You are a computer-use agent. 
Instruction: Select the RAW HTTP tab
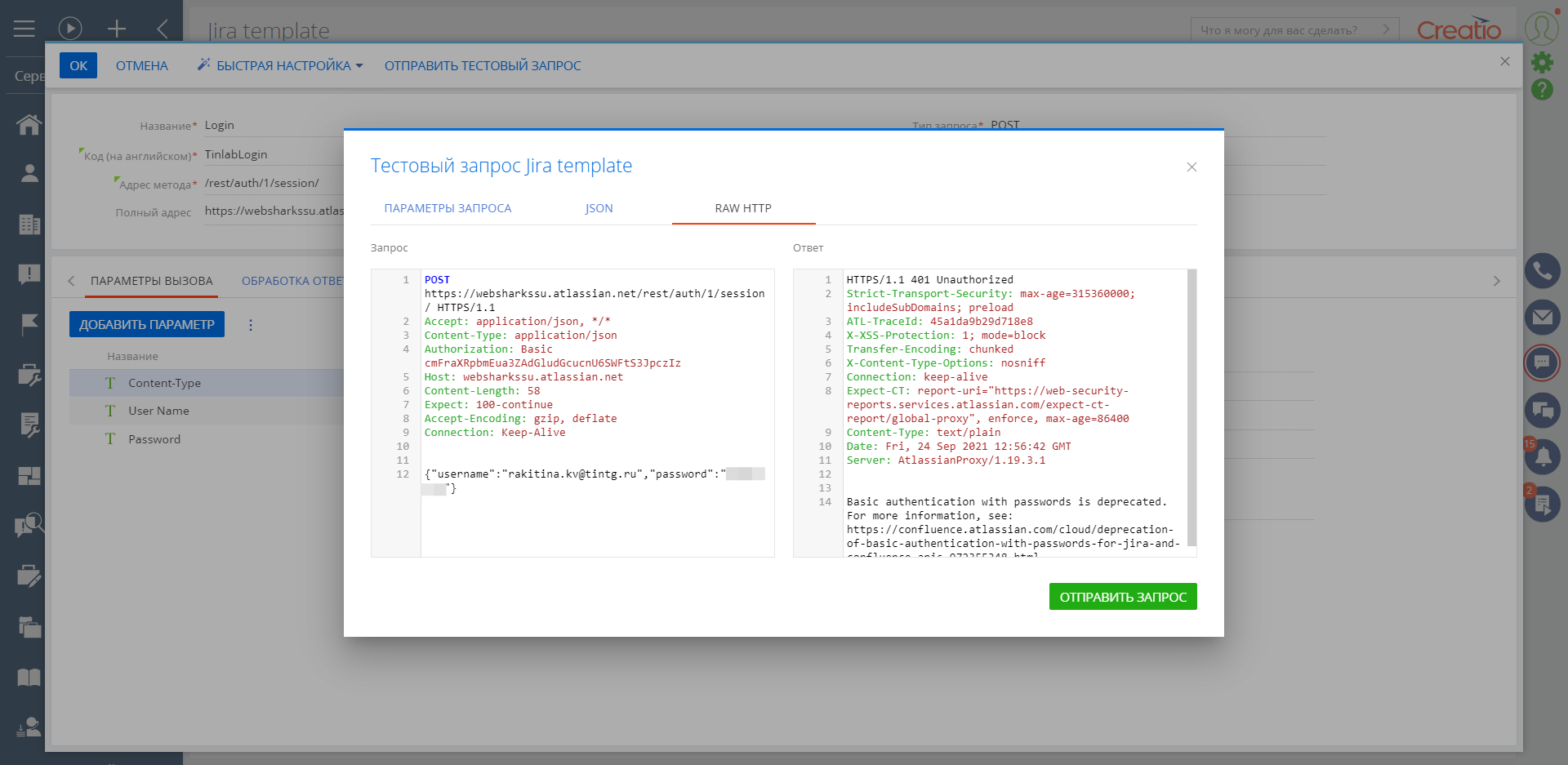click(743, 208)
